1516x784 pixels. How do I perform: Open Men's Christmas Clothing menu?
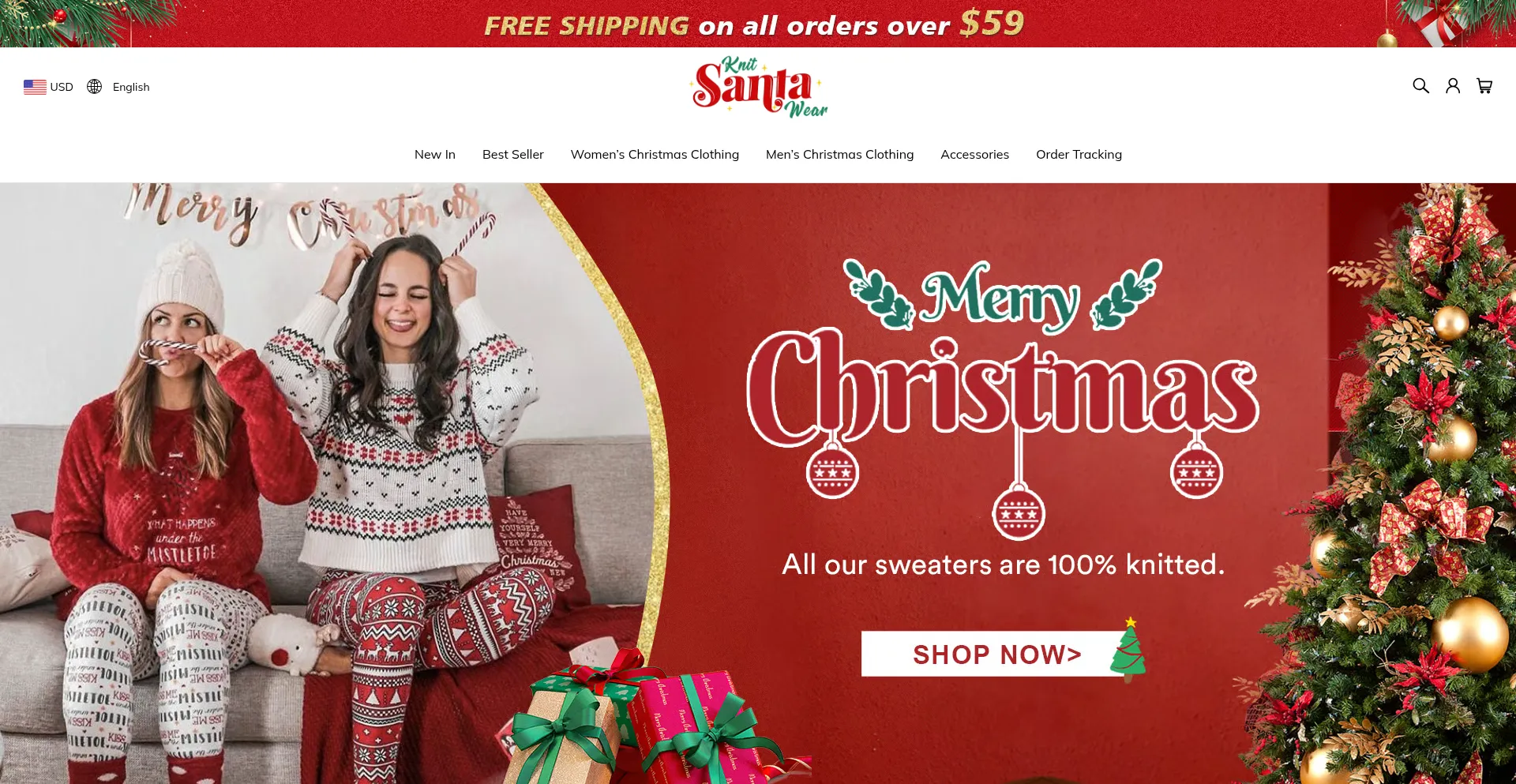tap(839, 155)
